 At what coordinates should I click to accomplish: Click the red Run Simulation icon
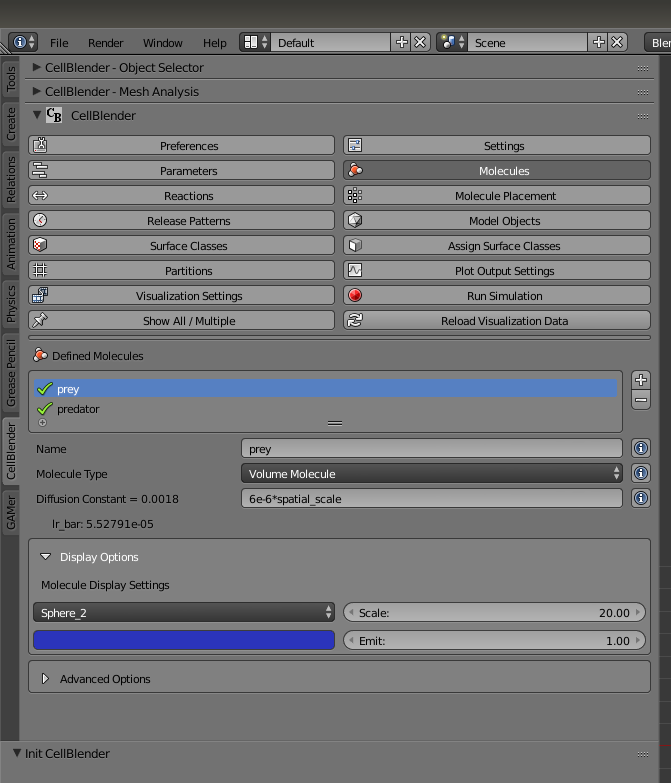click(355, 295)
